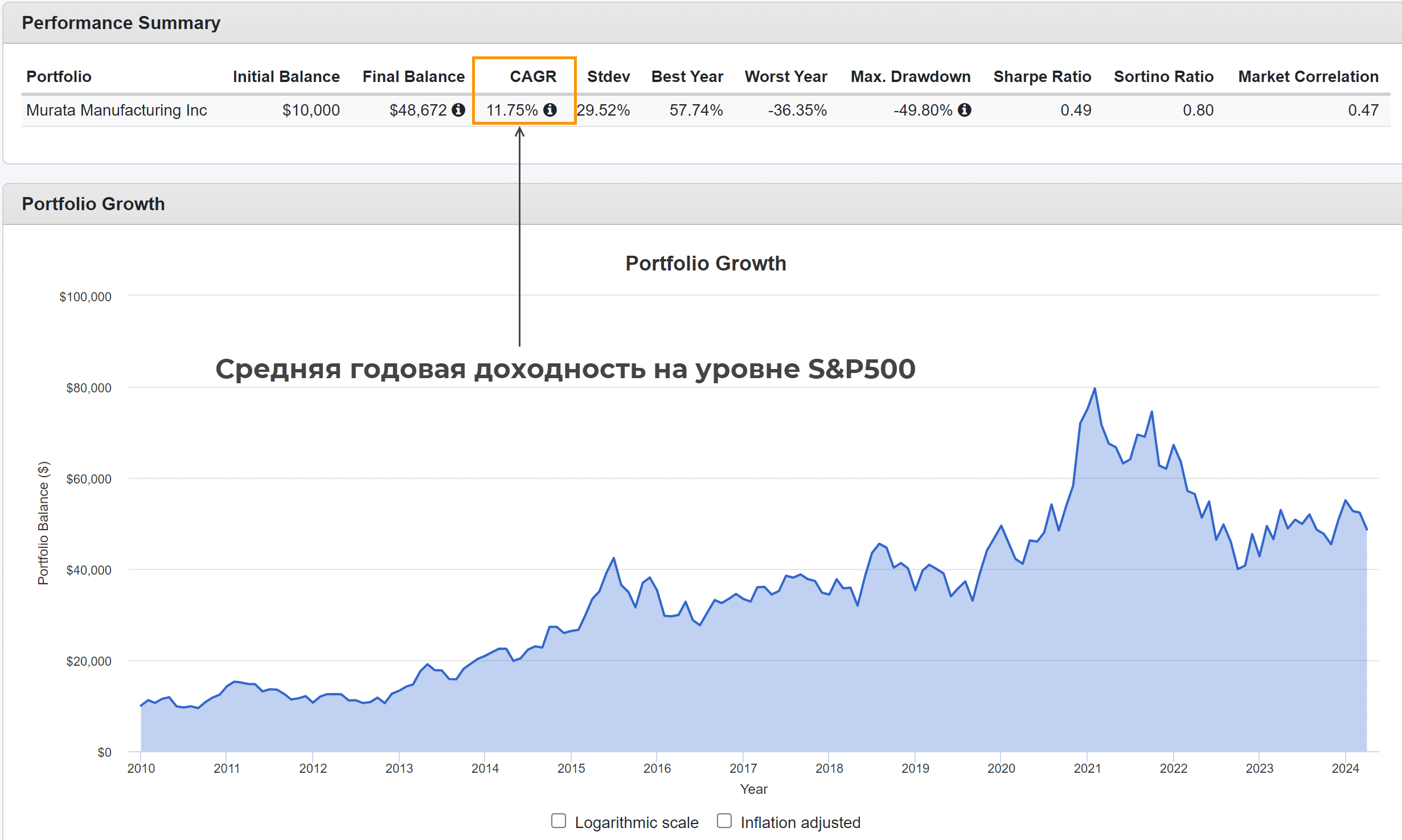Image resolution: width=1402 pixels, height=840 pixels.
Task: Click the Sharpe Ratio column header
Action: click(x=1042, y=76)
